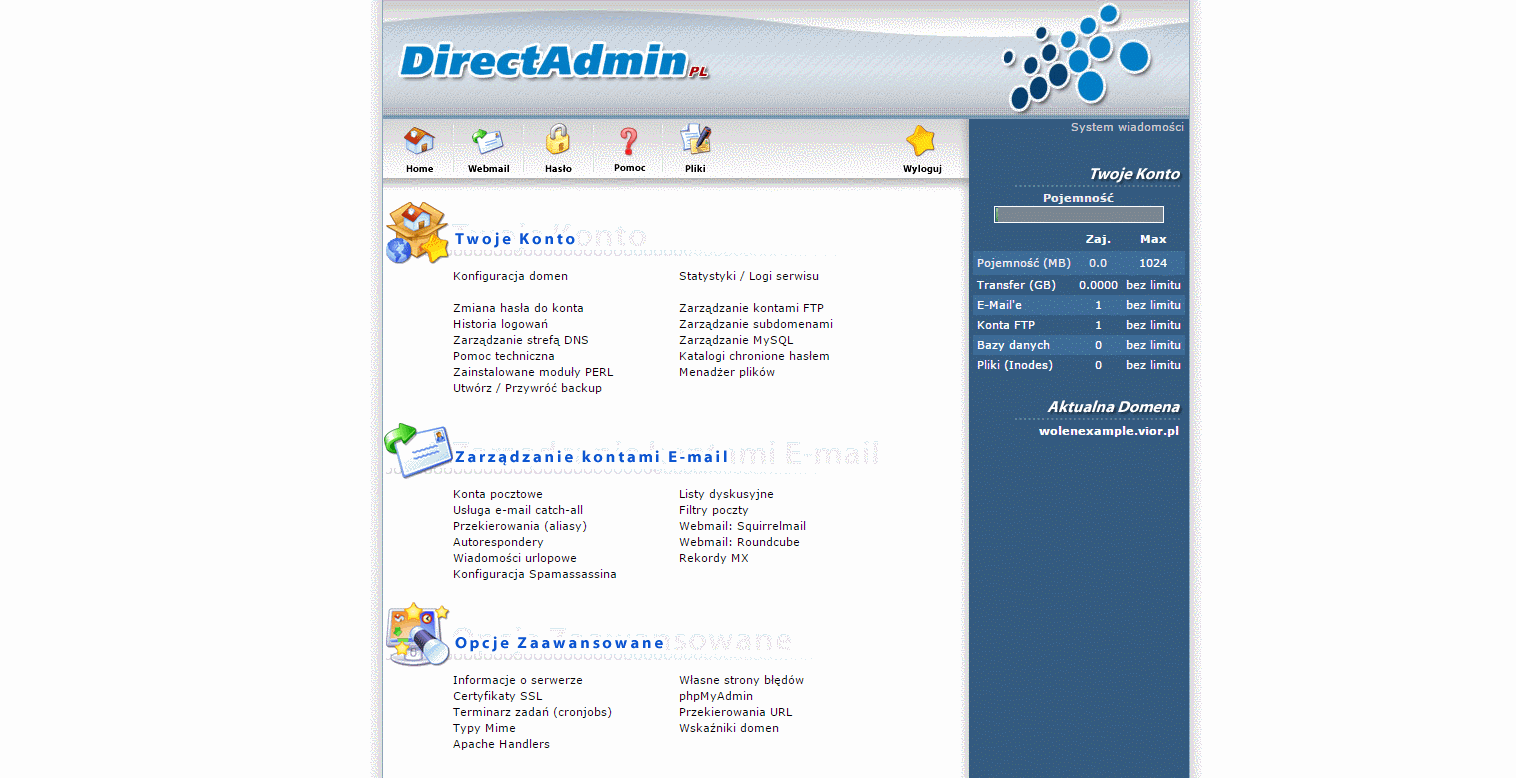Click the Twoje Konto section icon
Viewport: 1516px width, 778px height.
pos(417,233)
